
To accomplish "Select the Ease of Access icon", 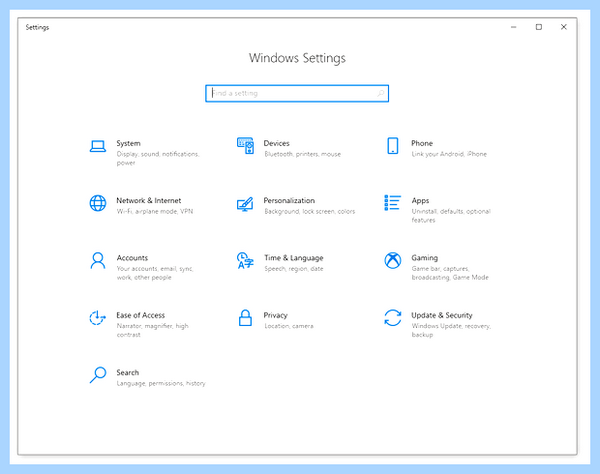I will (97, 318).
